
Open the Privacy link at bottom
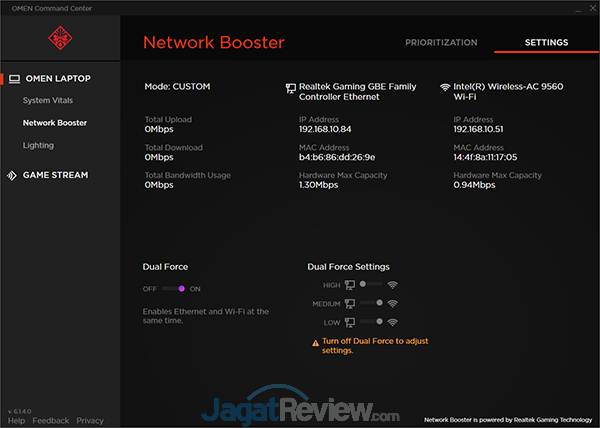90,421
